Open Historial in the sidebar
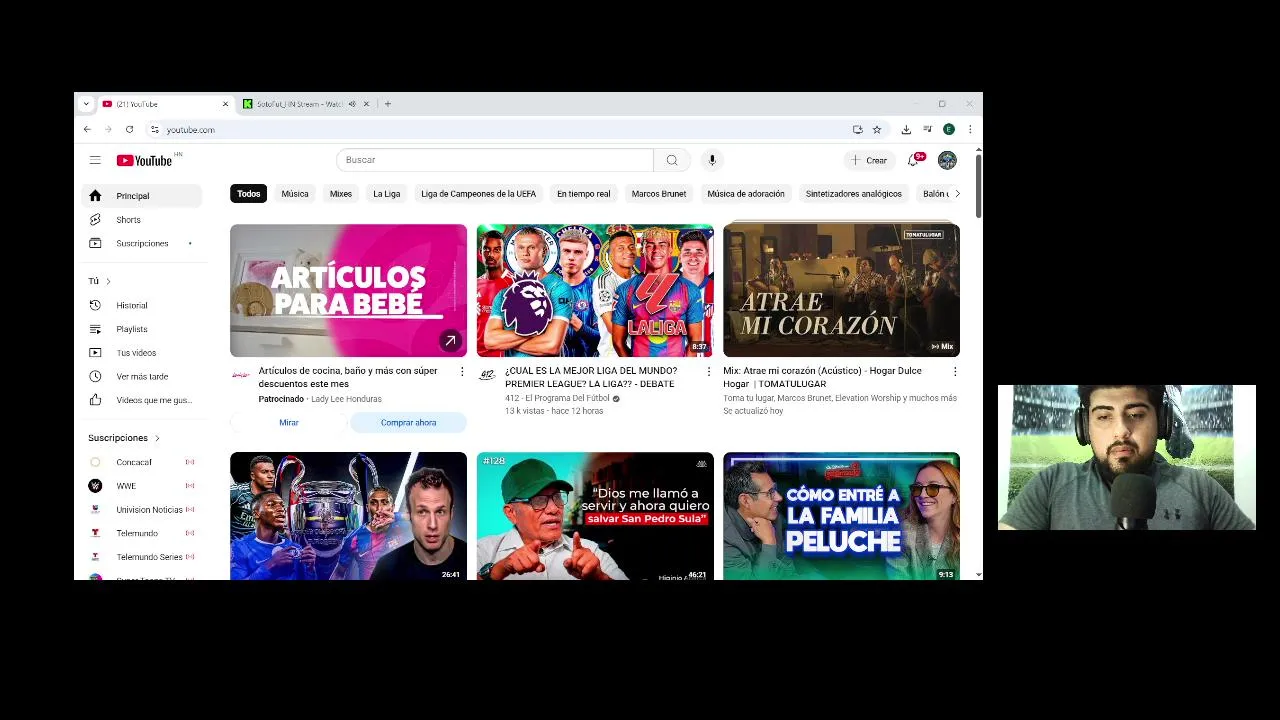This screenshot has height=720, width=1280. coord(142,306)
